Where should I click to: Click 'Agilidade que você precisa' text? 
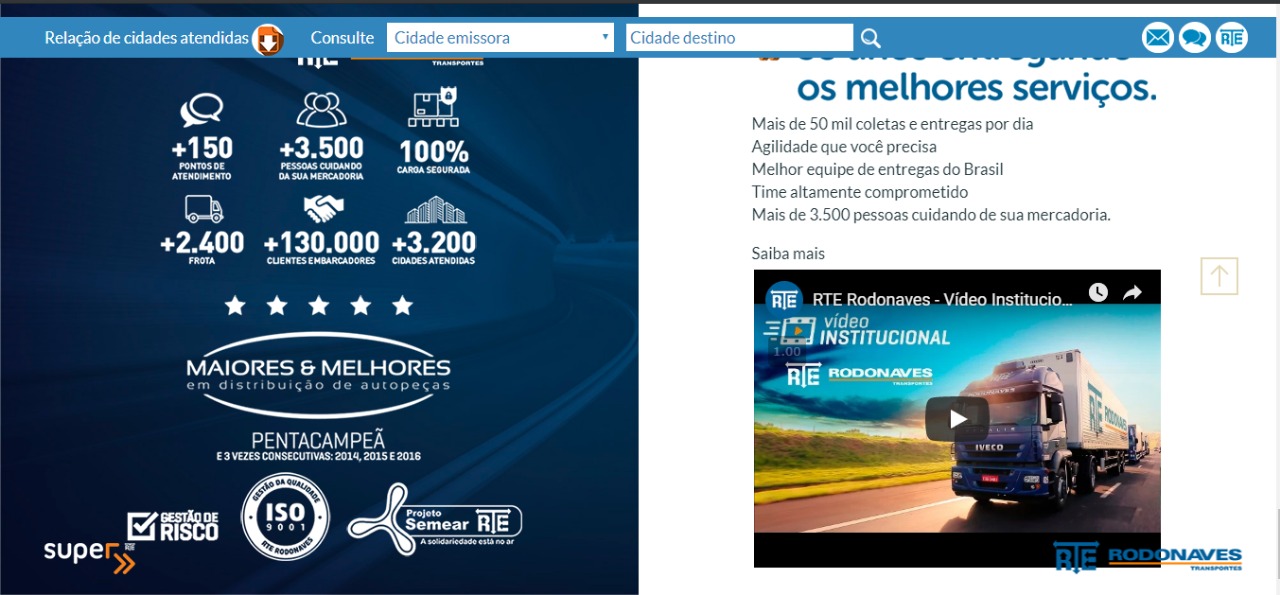pos(844,147)
